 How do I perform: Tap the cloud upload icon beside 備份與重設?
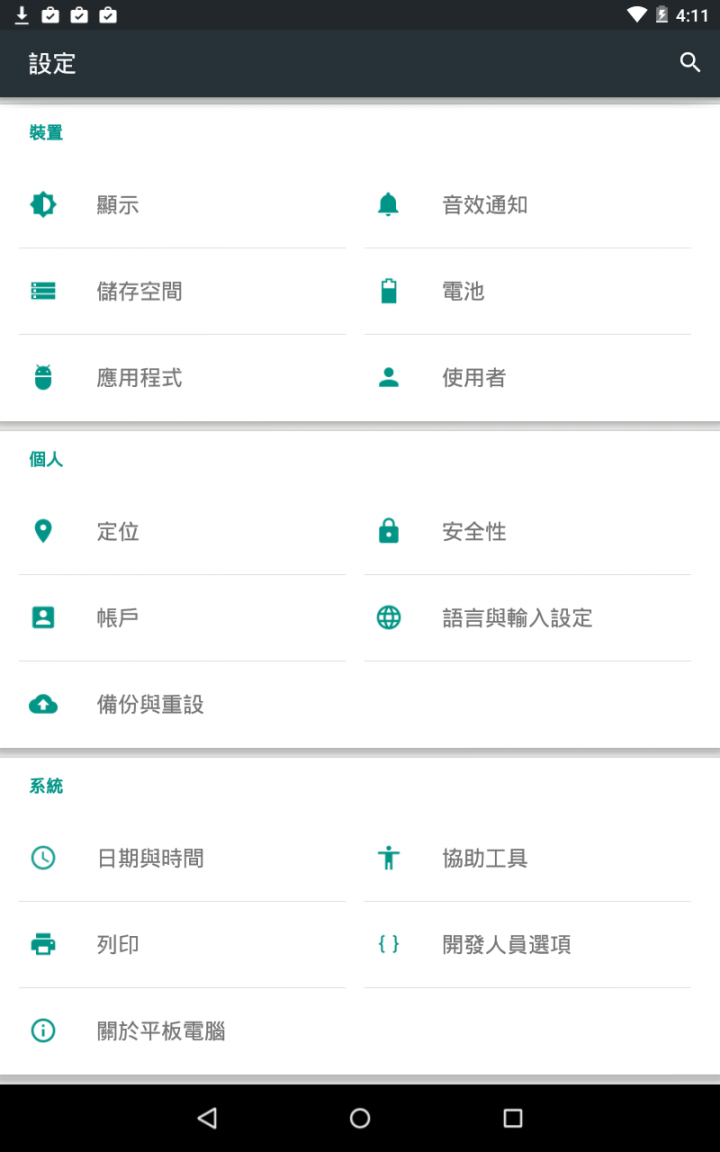[x=43, y=704]
